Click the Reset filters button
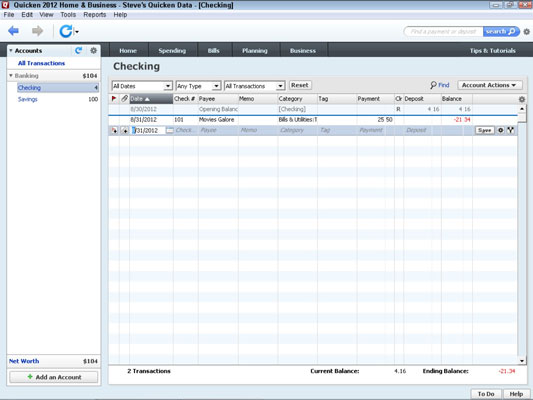The image size is (533, 400). tap(300, 85)
